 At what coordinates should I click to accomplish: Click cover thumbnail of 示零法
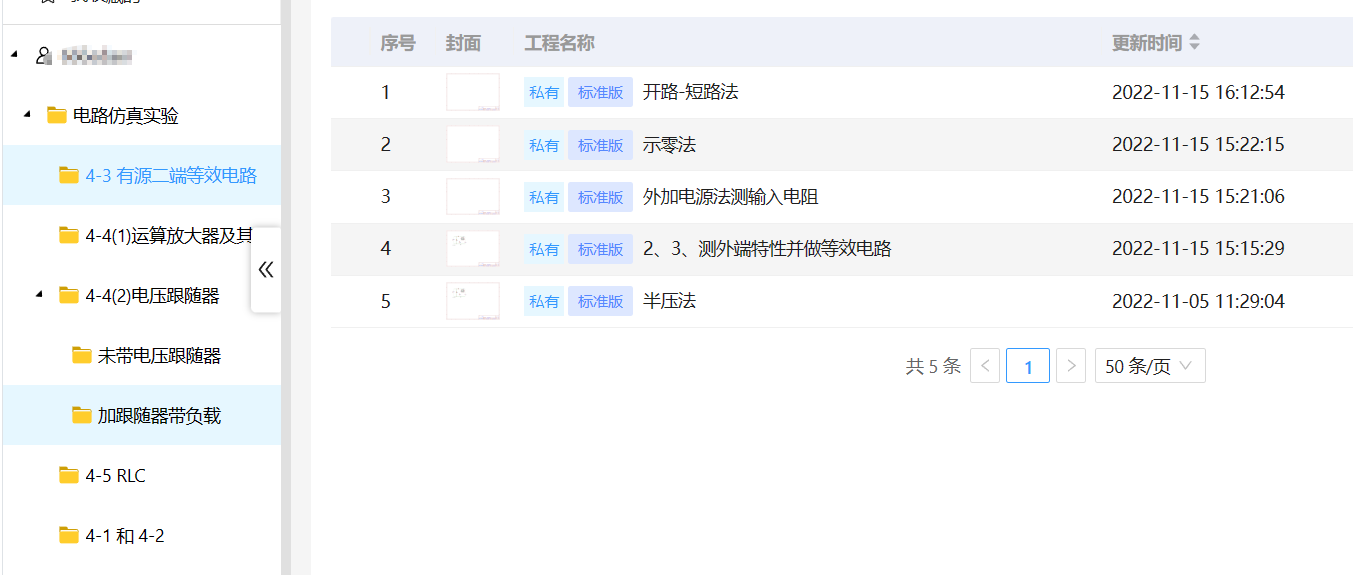pos(472,144)
